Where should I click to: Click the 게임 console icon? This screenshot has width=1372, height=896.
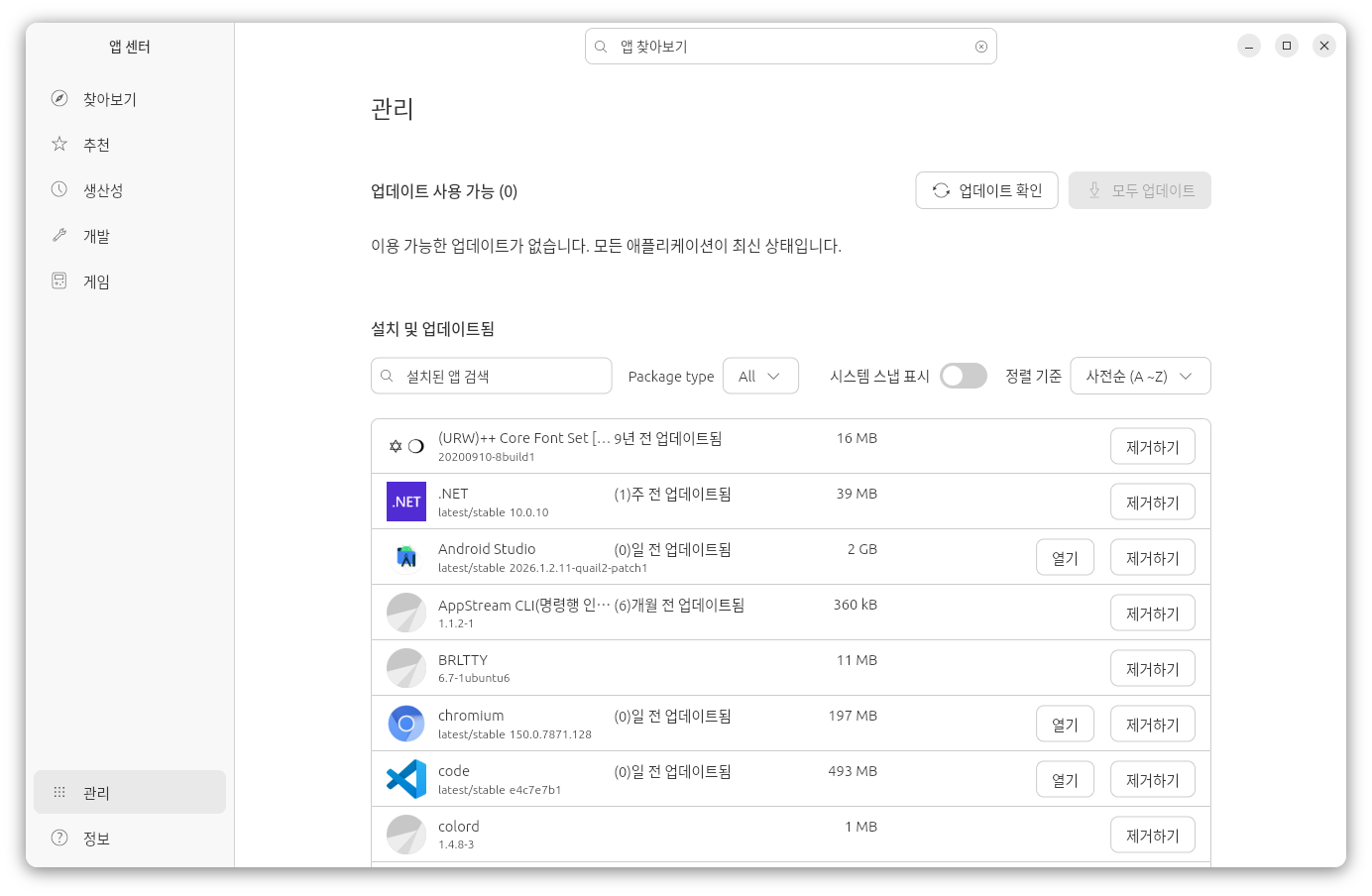[59, 280]
